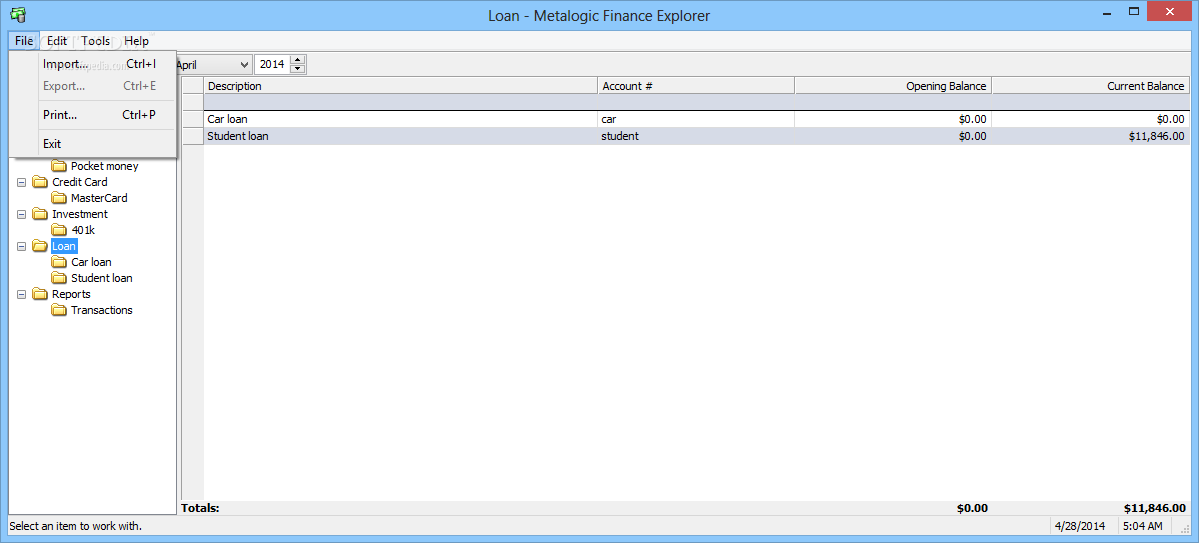
Task: Open the month dropdown showing April
Action: click(x=244, y=65)
